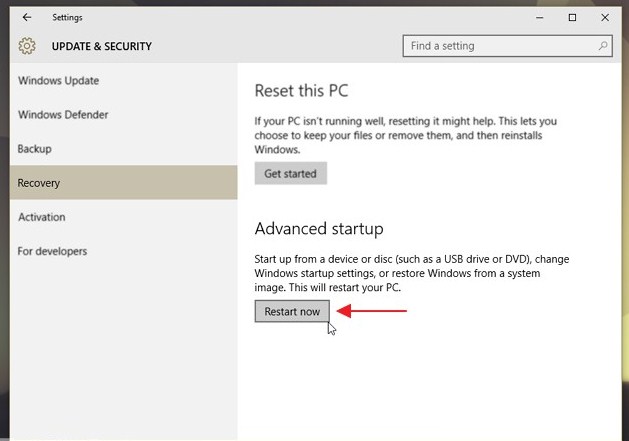
Task: Open the Windows Update section
Action: coord(58,81)
